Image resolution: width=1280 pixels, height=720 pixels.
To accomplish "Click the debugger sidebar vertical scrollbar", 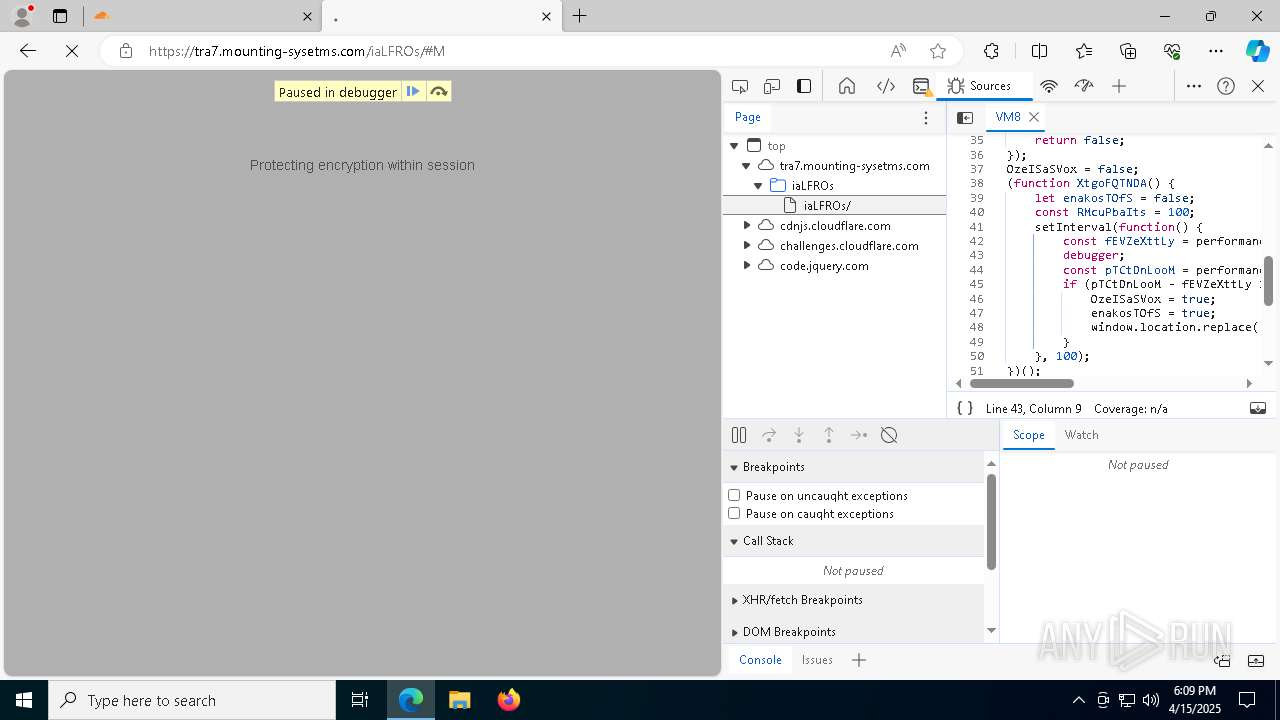I will coord(991,521).
